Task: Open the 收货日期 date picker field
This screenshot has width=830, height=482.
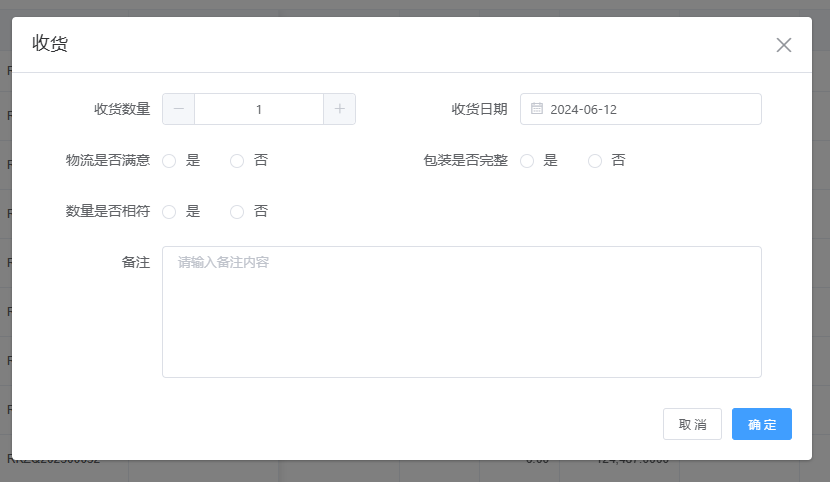Action: pyautogui.click(x=650, y=109)
